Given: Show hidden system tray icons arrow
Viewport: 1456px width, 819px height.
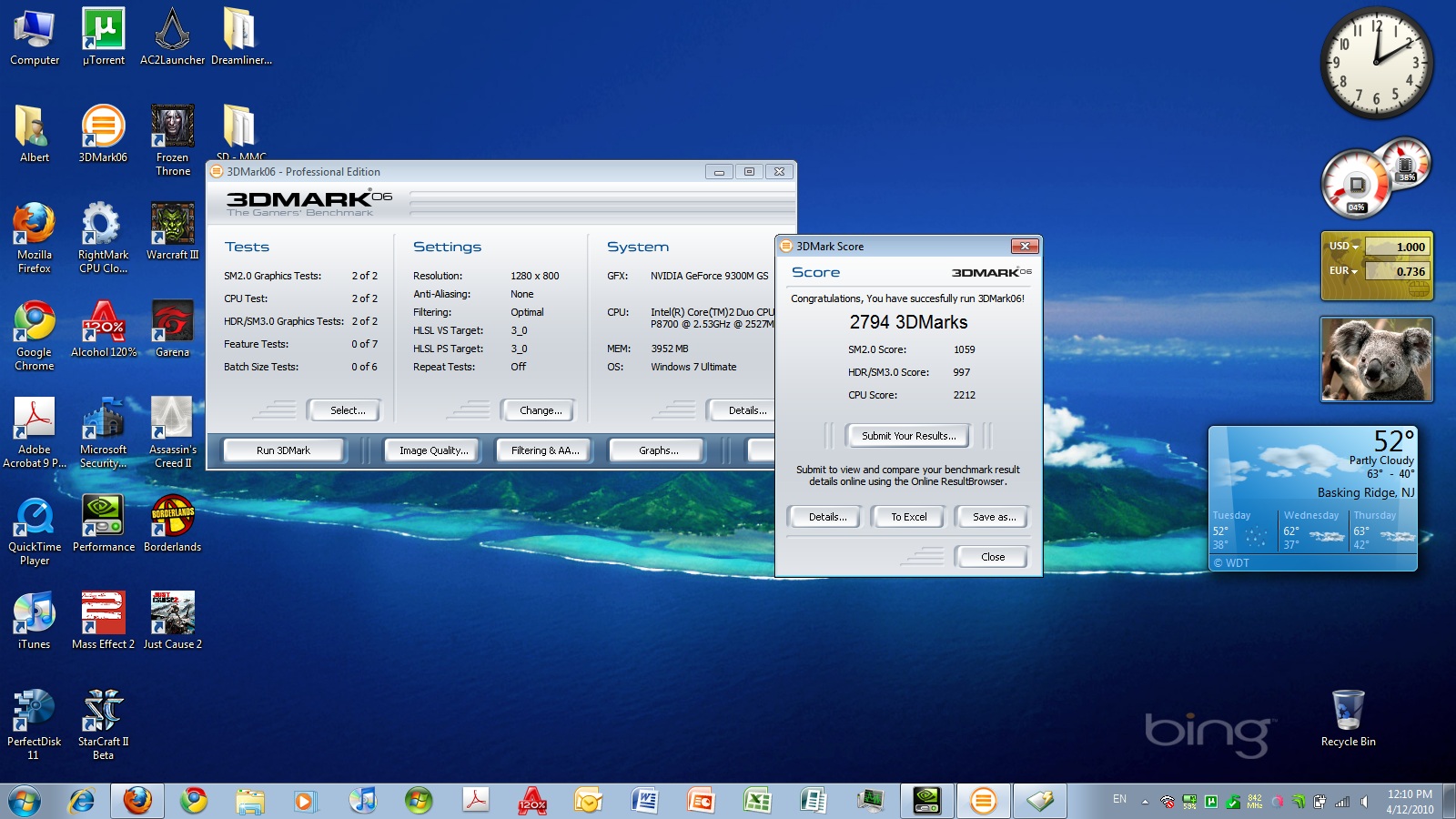Looking at the screenshot, I should point(1145,802).
